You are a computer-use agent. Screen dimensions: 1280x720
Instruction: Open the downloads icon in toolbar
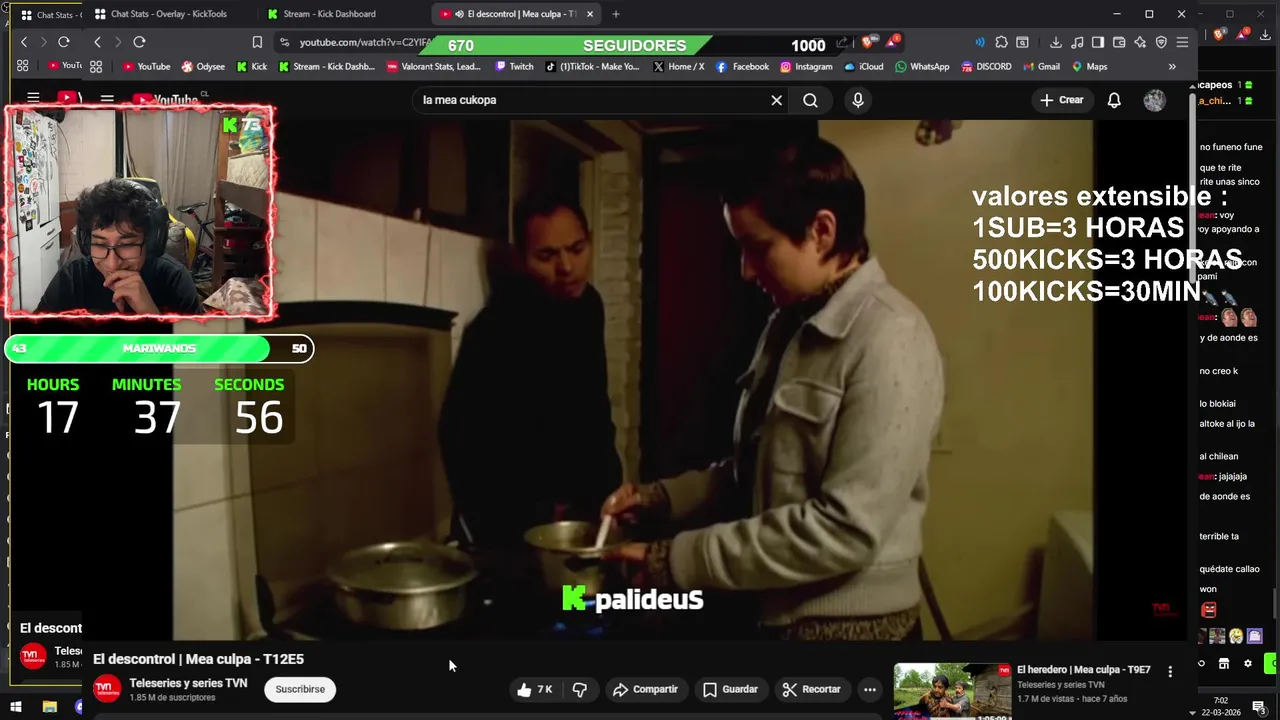(1055, 42)
